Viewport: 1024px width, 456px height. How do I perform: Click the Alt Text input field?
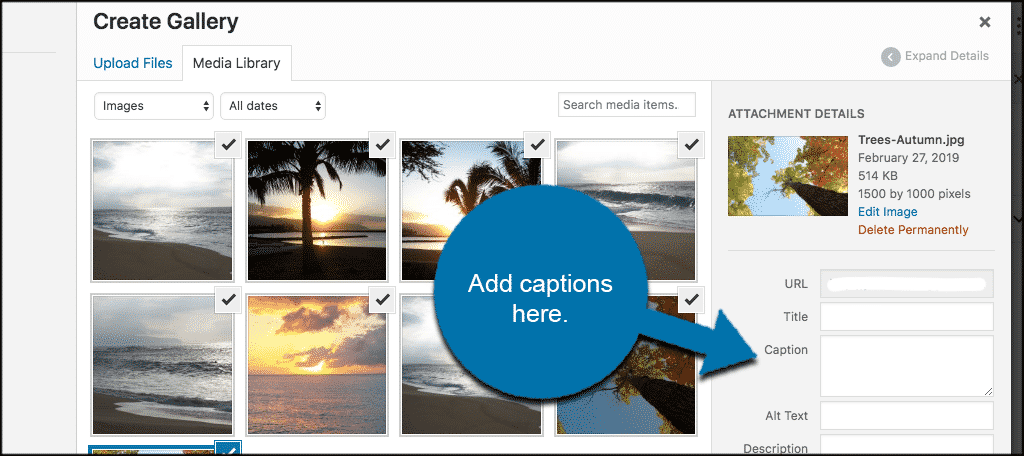(906, 415)
